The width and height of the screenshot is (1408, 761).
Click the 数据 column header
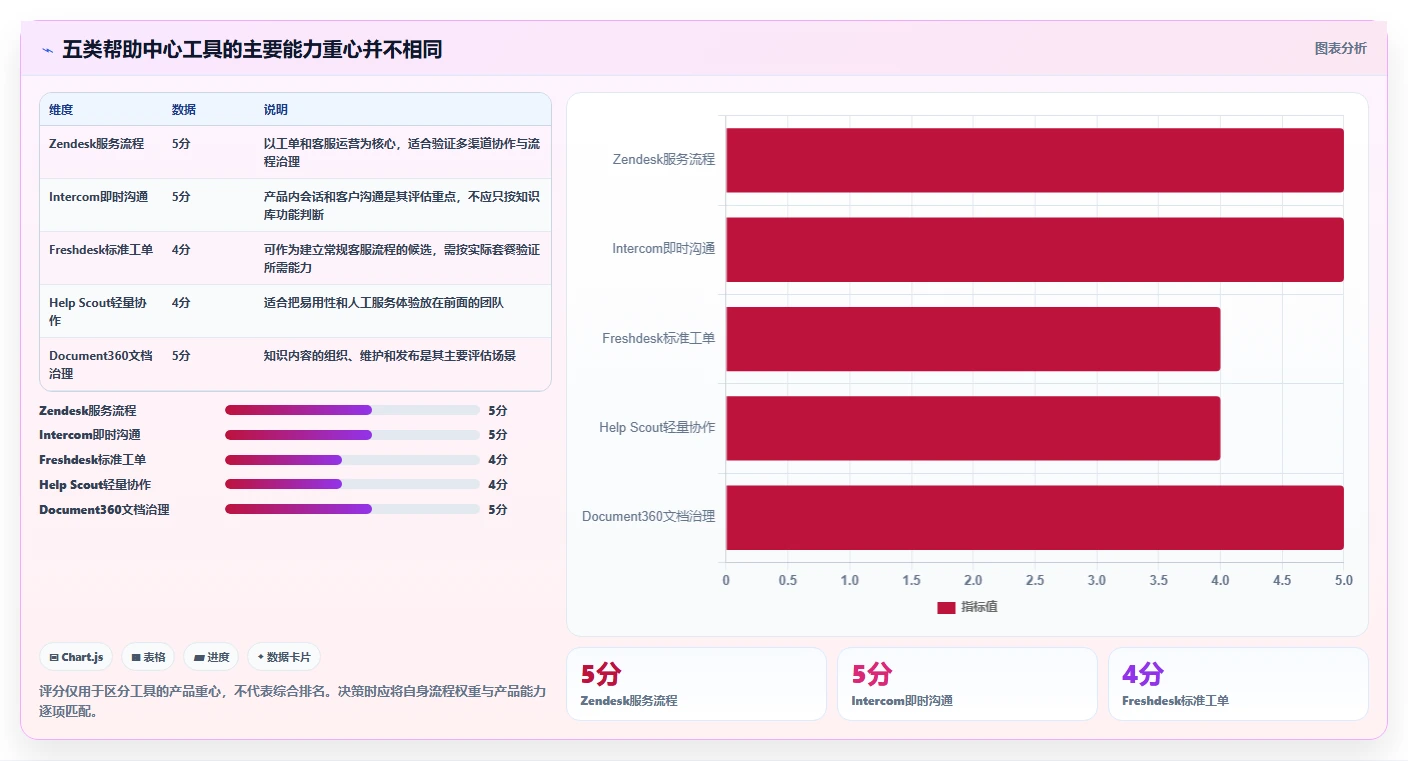click(x=184, y=109)
